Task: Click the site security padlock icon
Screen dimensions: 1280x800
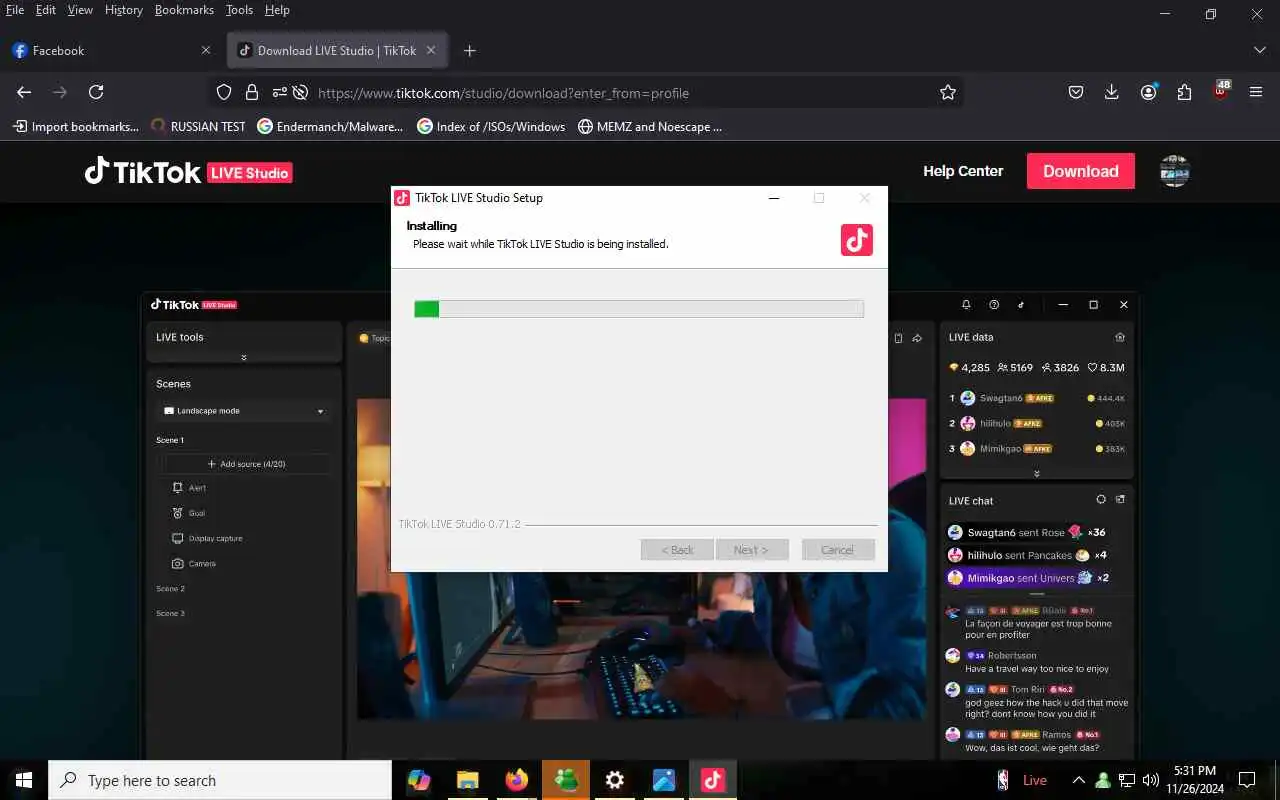Action: [x=252, y=92]
